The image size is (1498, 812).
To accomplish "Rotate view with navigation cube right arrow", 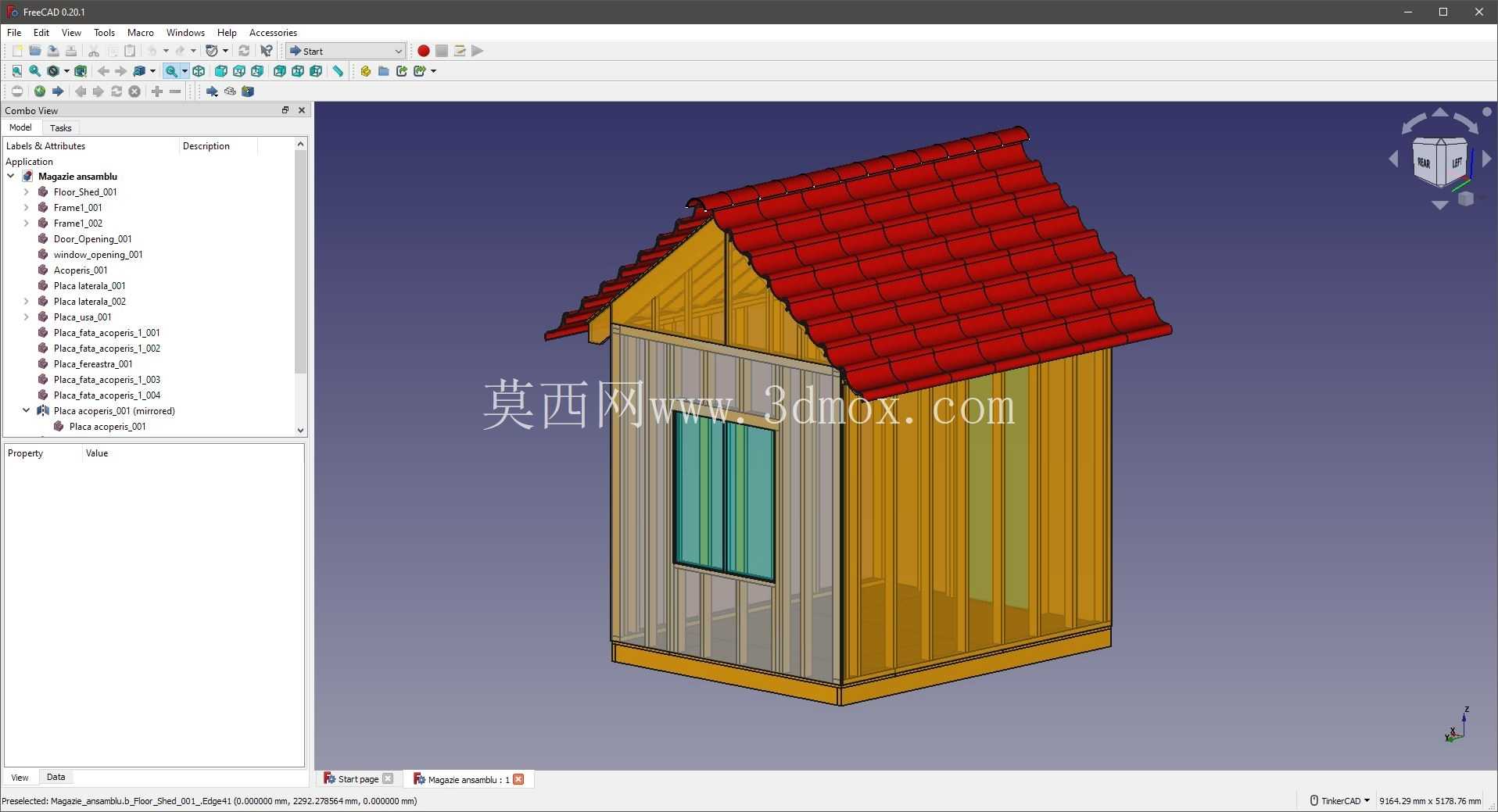I will pyautogui.click(x=1486, y=159).
